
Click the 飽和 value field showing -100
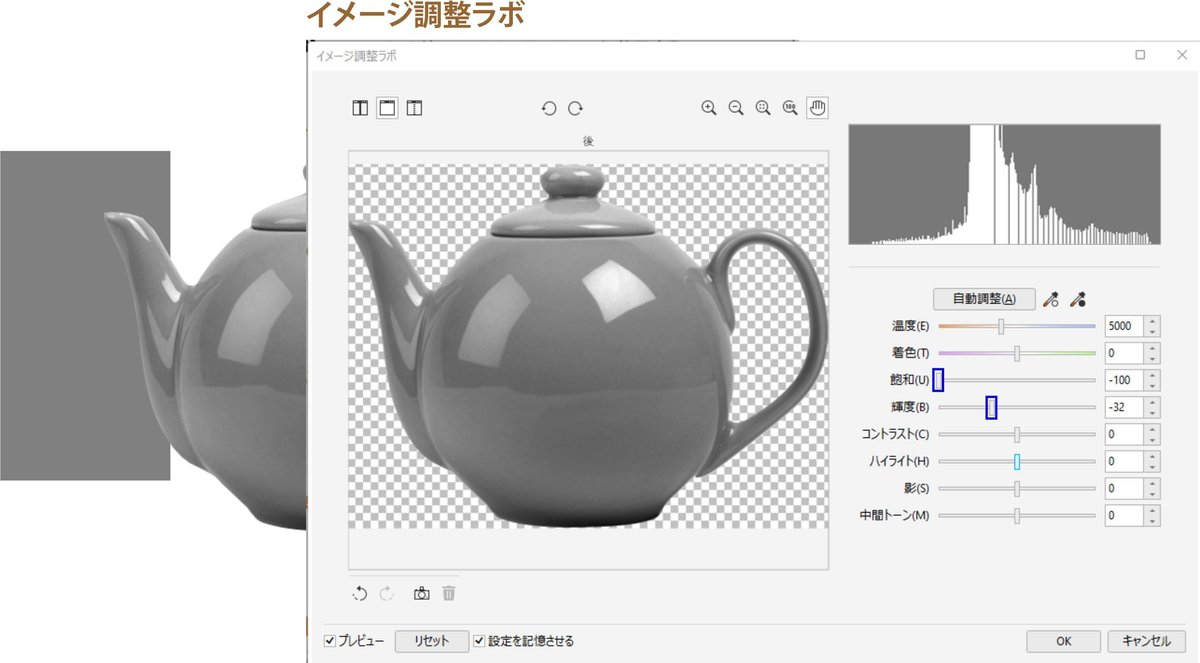(x=1124, y=380)
